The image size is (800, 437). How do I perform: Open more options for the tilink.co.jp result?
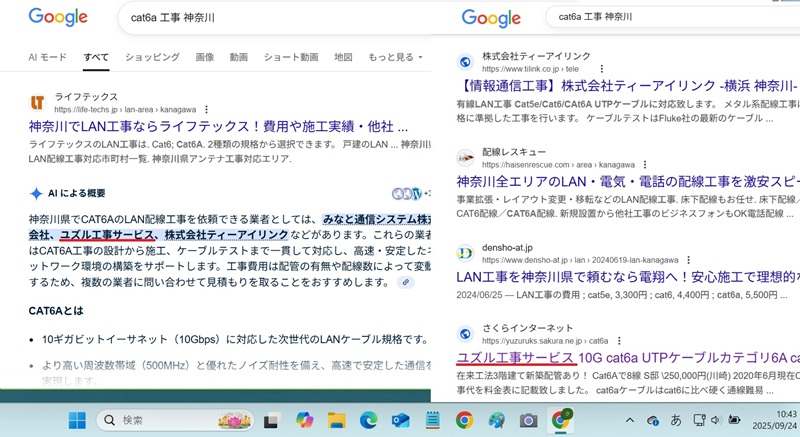pos(602,69)
